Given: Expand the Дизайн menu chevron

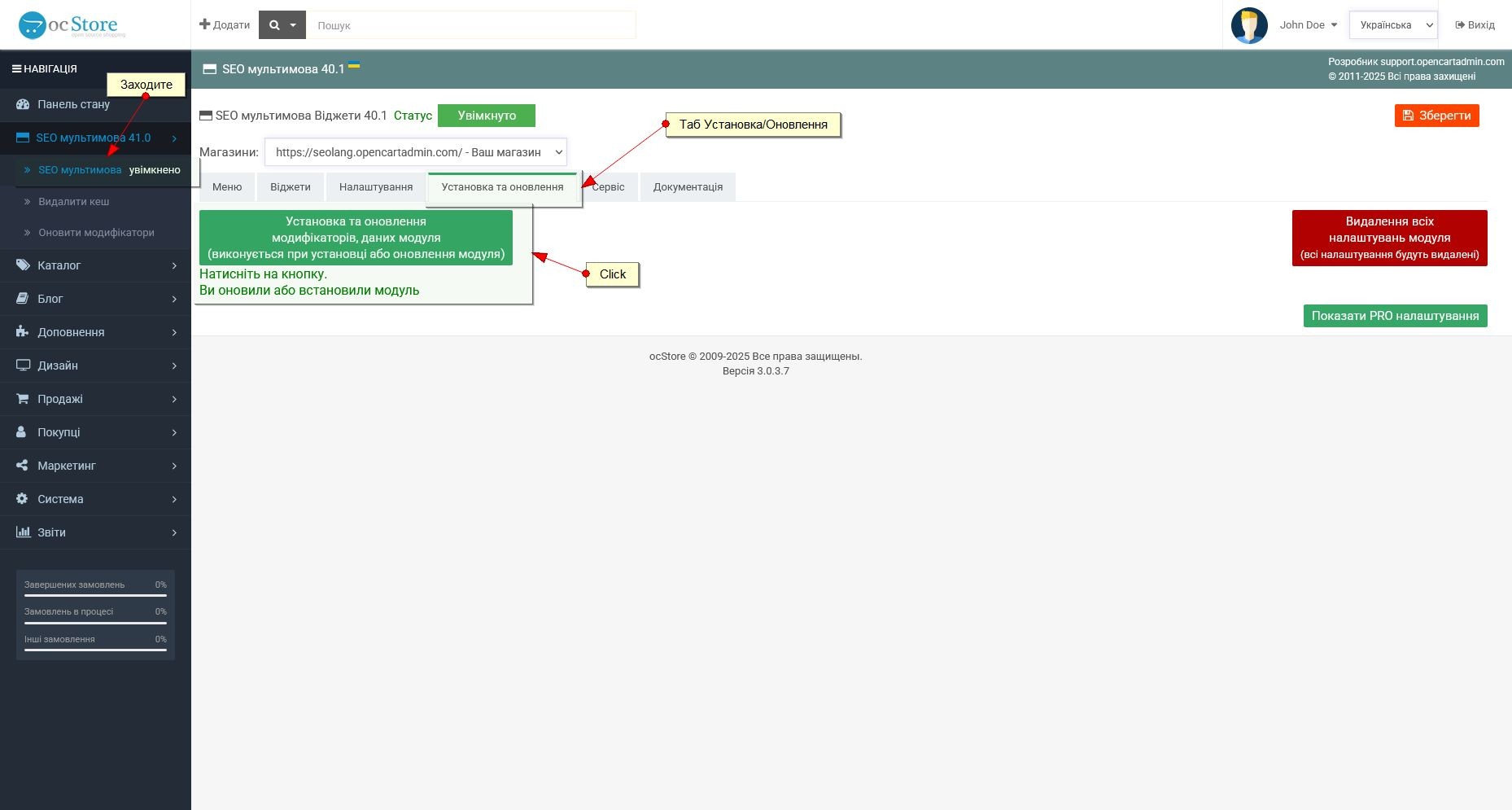Looking at the screenshot, I should coord(174,366).
